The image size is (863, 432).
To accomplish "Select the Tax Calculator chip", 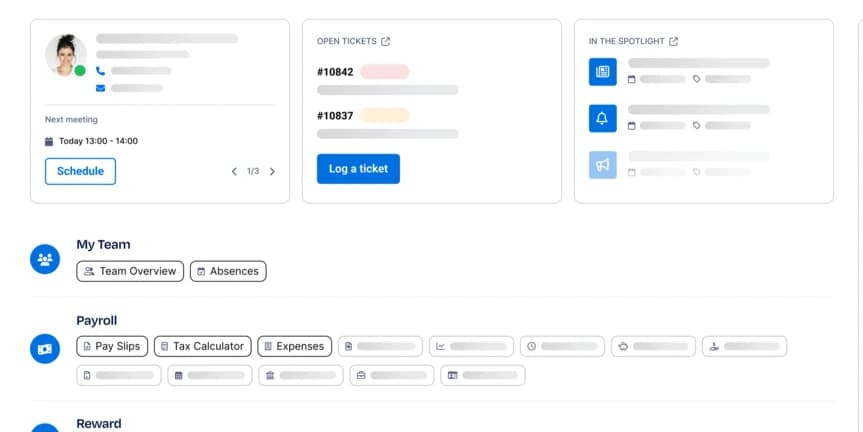I will tap(203, 347).
